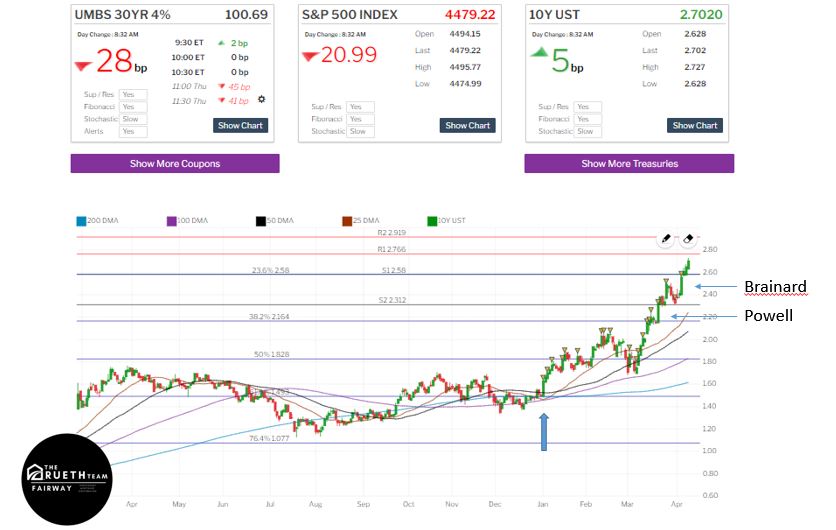This screenshot has height=530, width=836.
Task: Click the 38.2% 2.164 Fibonacci label
Action: 269,317
